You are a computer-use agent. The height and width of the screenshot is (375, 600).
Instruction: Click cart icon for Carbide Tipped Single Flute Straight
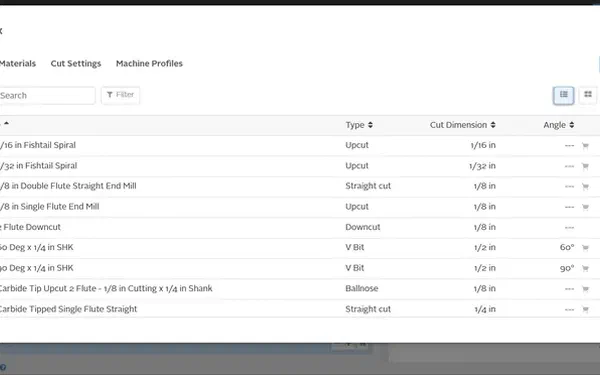tap(585, 310)
